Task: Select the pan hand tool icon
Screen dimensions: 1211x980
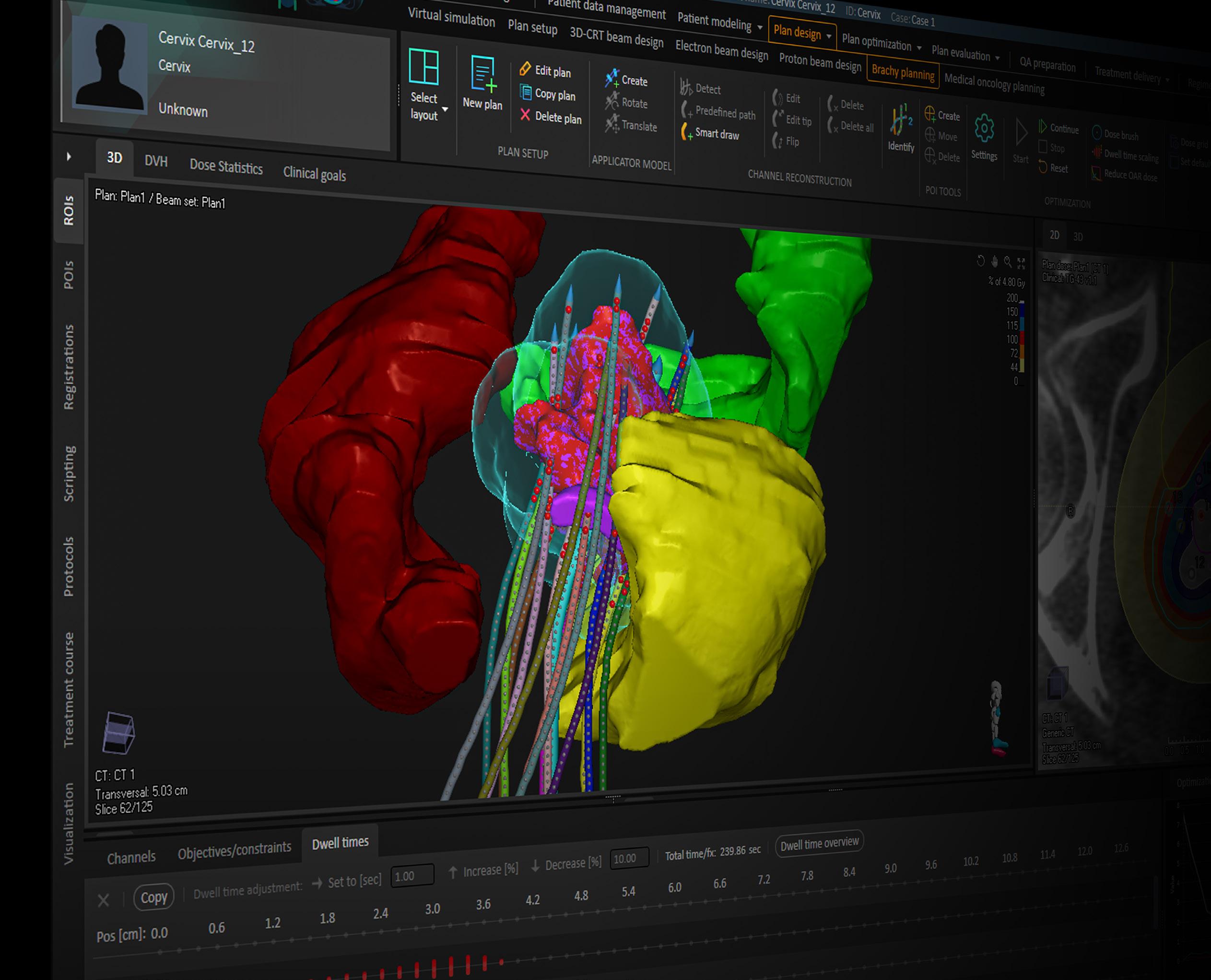Action: tap(994, 261)
